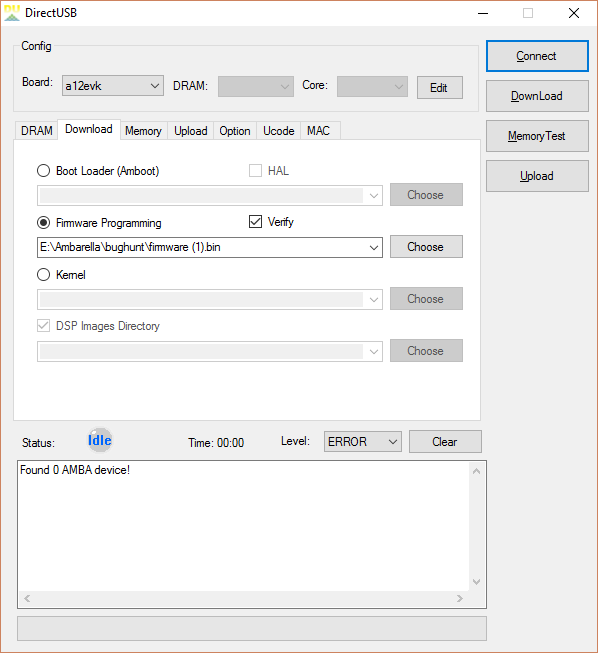Click the Idle status indicator icon
Screen dimensions: 598x653
coord(100,440)
